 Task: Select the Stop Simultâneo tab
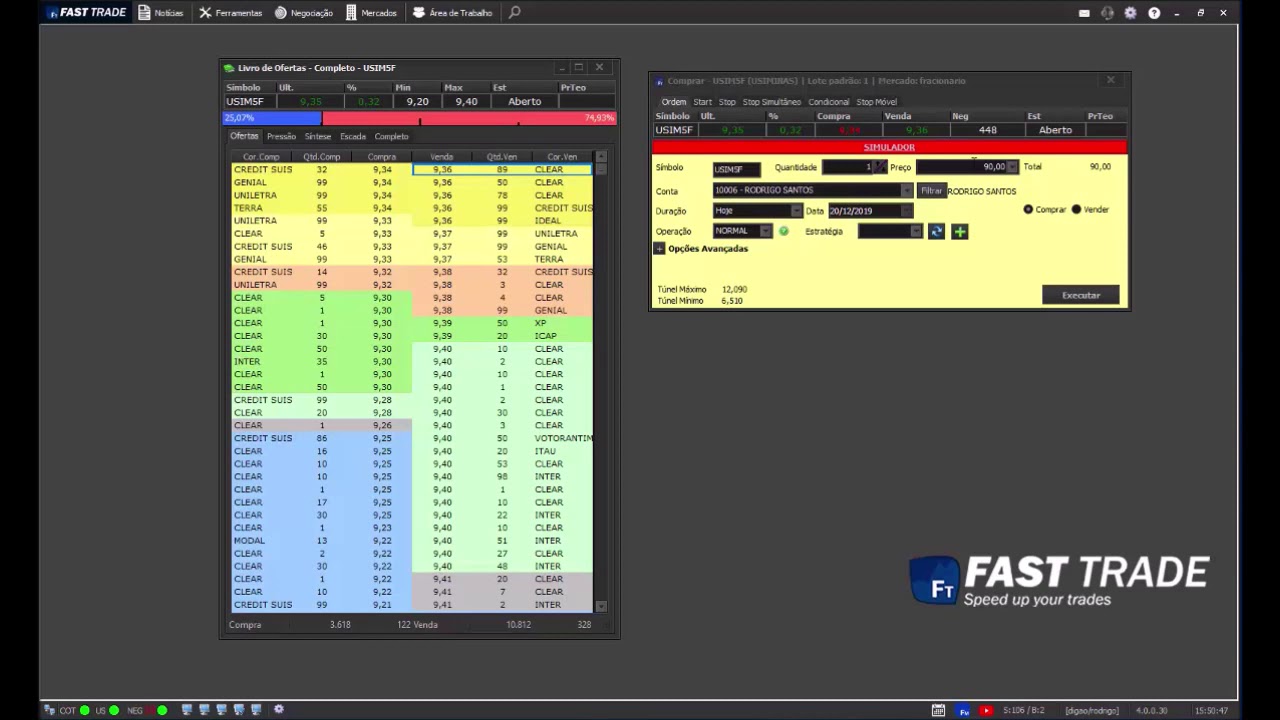coord(772,102)
